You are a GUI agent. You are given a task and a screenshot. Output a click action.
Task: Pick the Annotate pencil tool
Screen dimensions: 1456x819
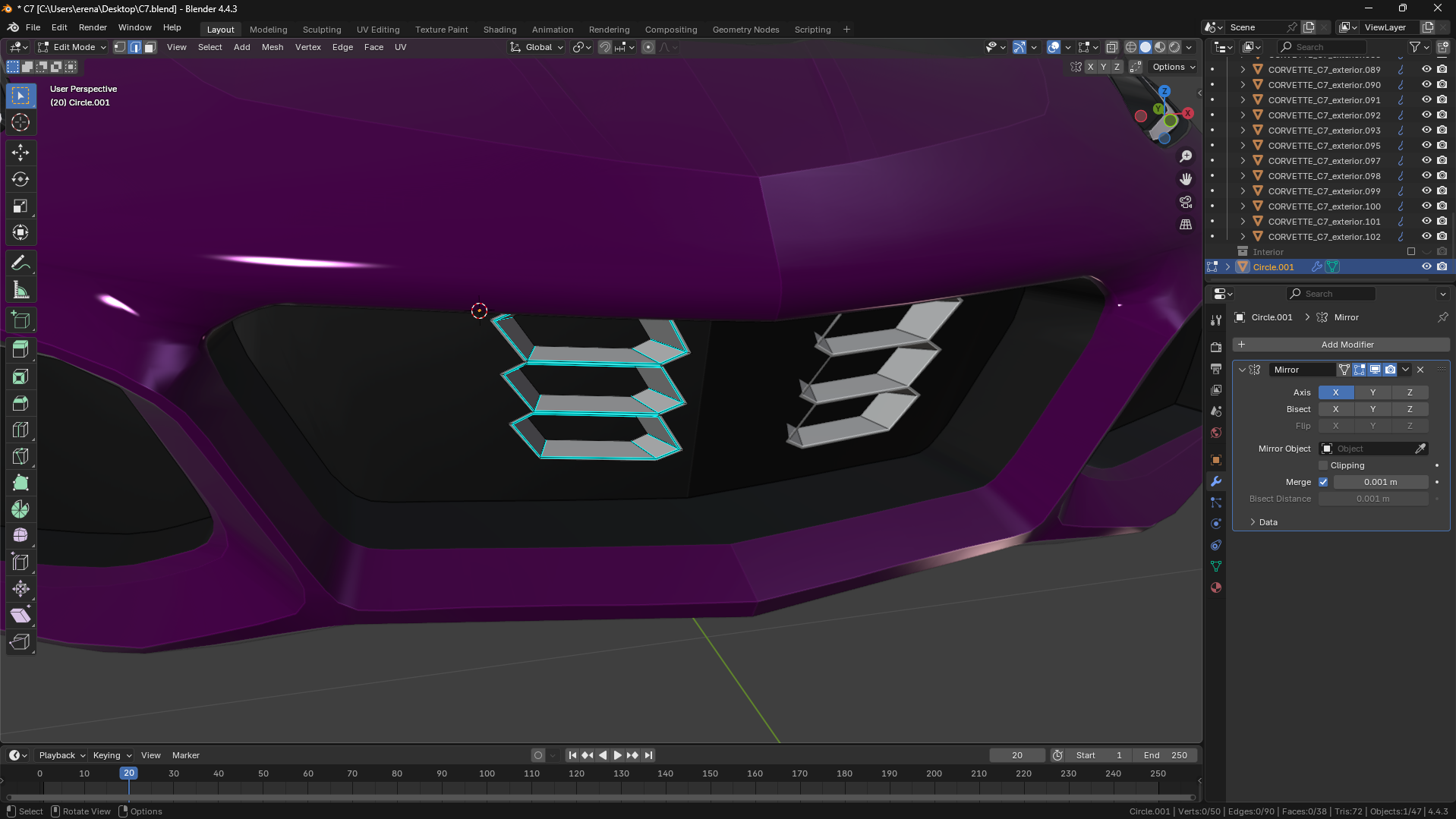point(20,263)
